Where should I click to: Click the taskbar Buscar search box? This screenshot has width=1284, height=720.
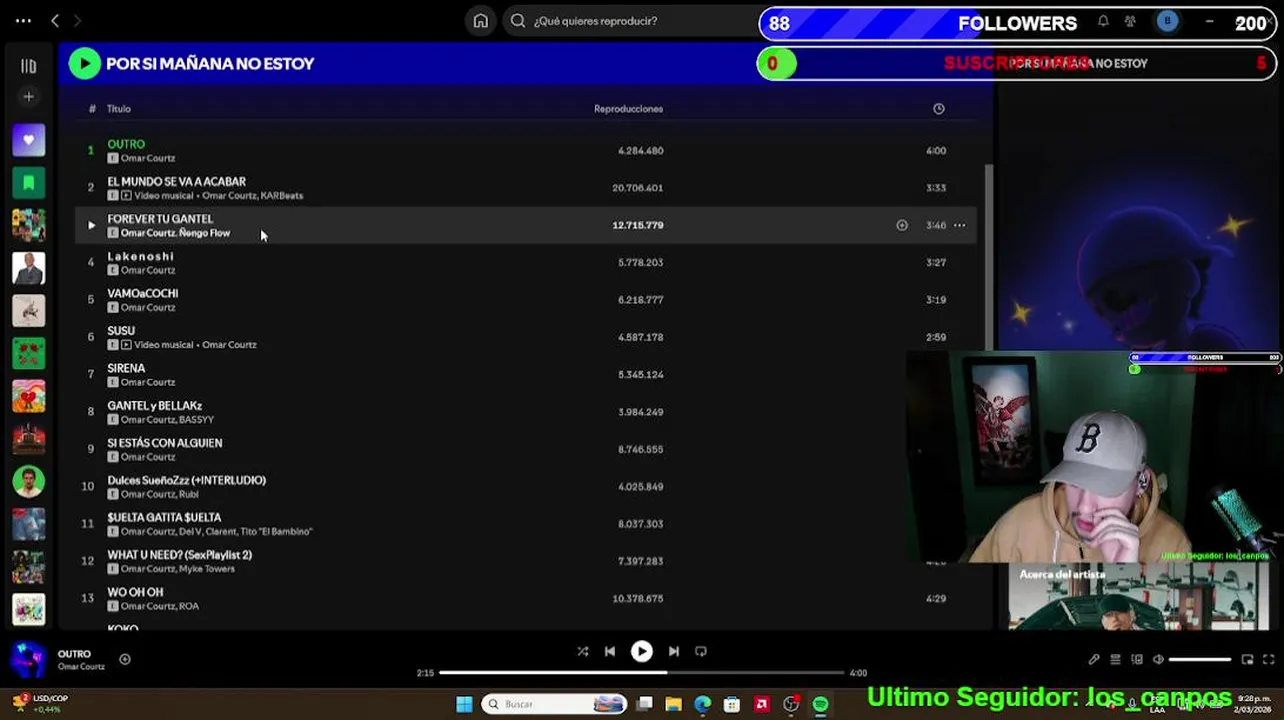click(x=555, y=704)
